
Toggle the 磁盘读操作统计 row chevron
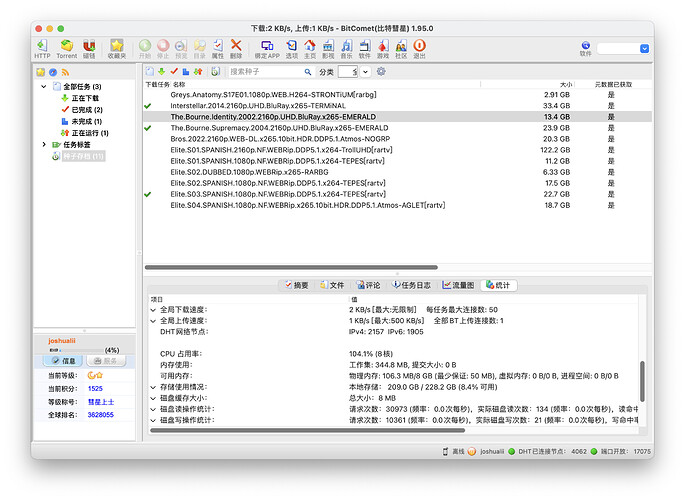click(153, 410)
